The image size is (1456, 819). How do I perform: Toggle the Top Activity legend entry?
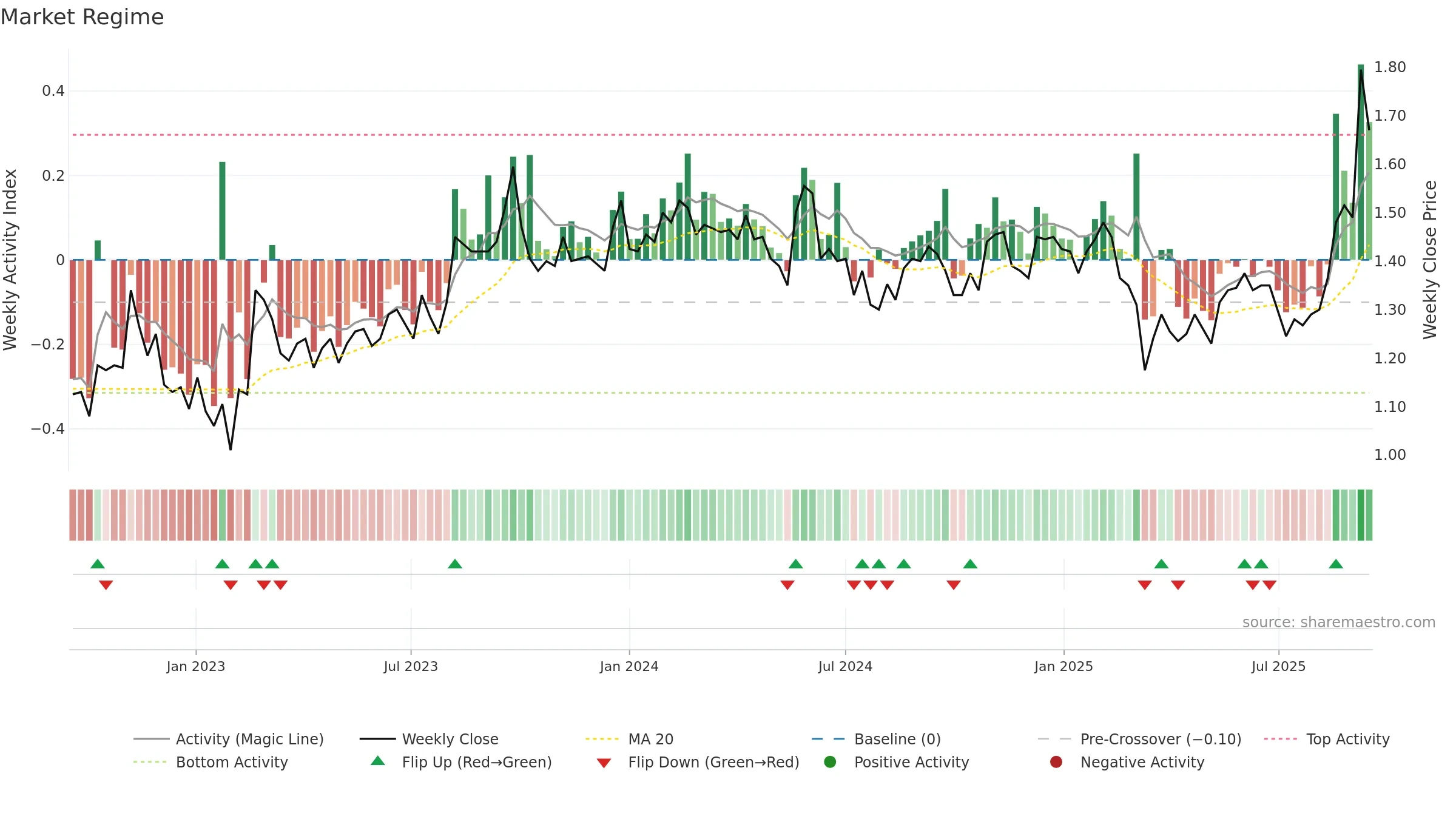(x=1326, y=739)
